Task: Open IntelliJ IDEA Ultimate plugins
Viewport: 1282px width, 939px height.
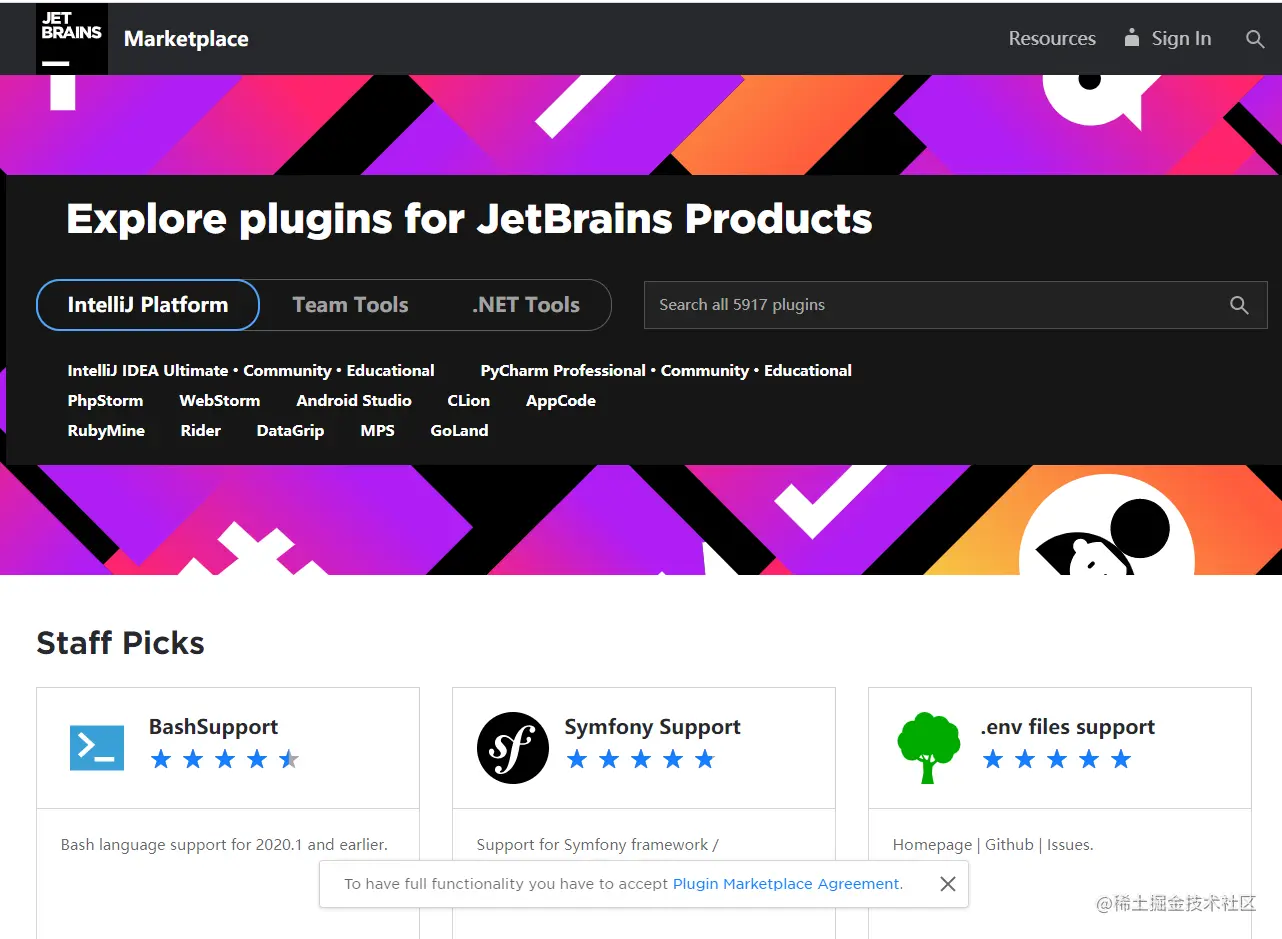Action: (x=148, y=370)
